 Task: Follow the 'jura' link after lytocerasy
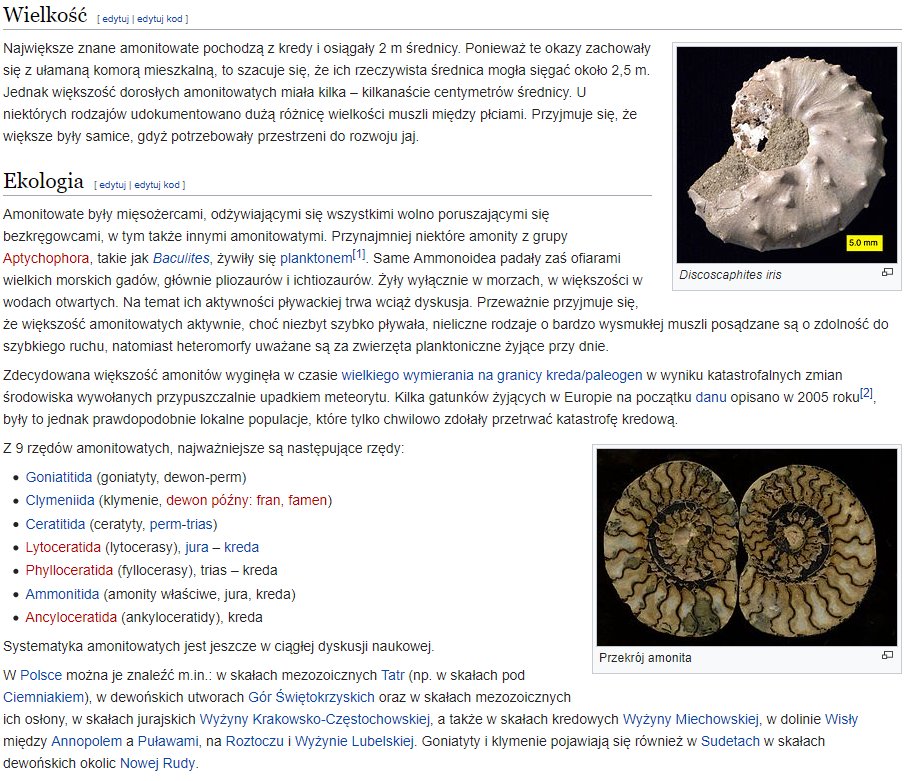click(197, 547)
